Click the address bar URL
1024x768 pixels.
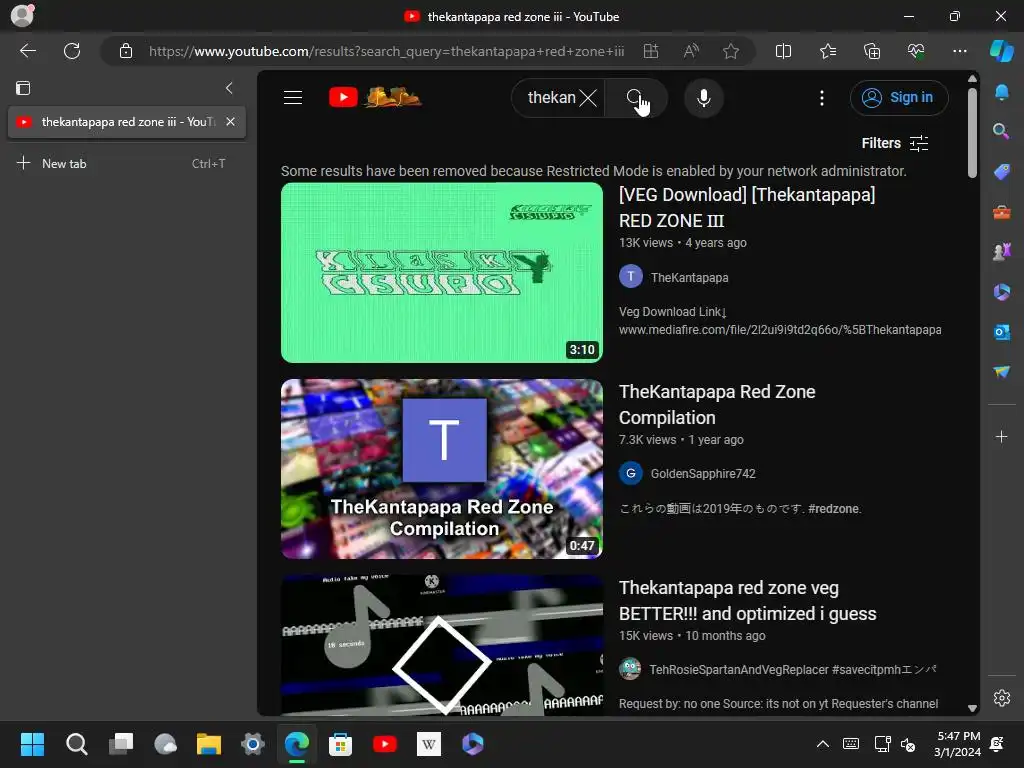[x=387, y=51]
